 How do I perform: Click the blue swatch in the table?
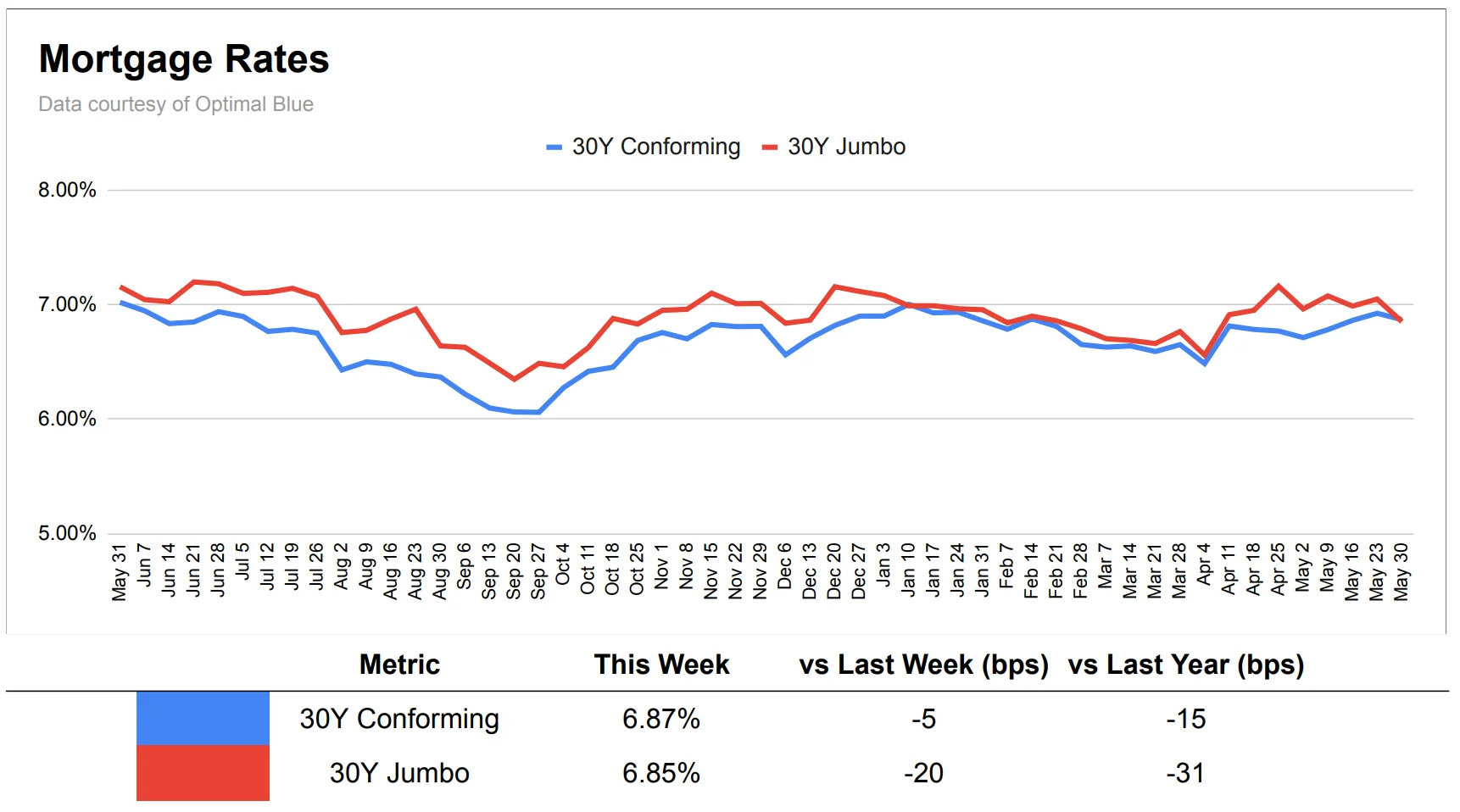(203, 719)
